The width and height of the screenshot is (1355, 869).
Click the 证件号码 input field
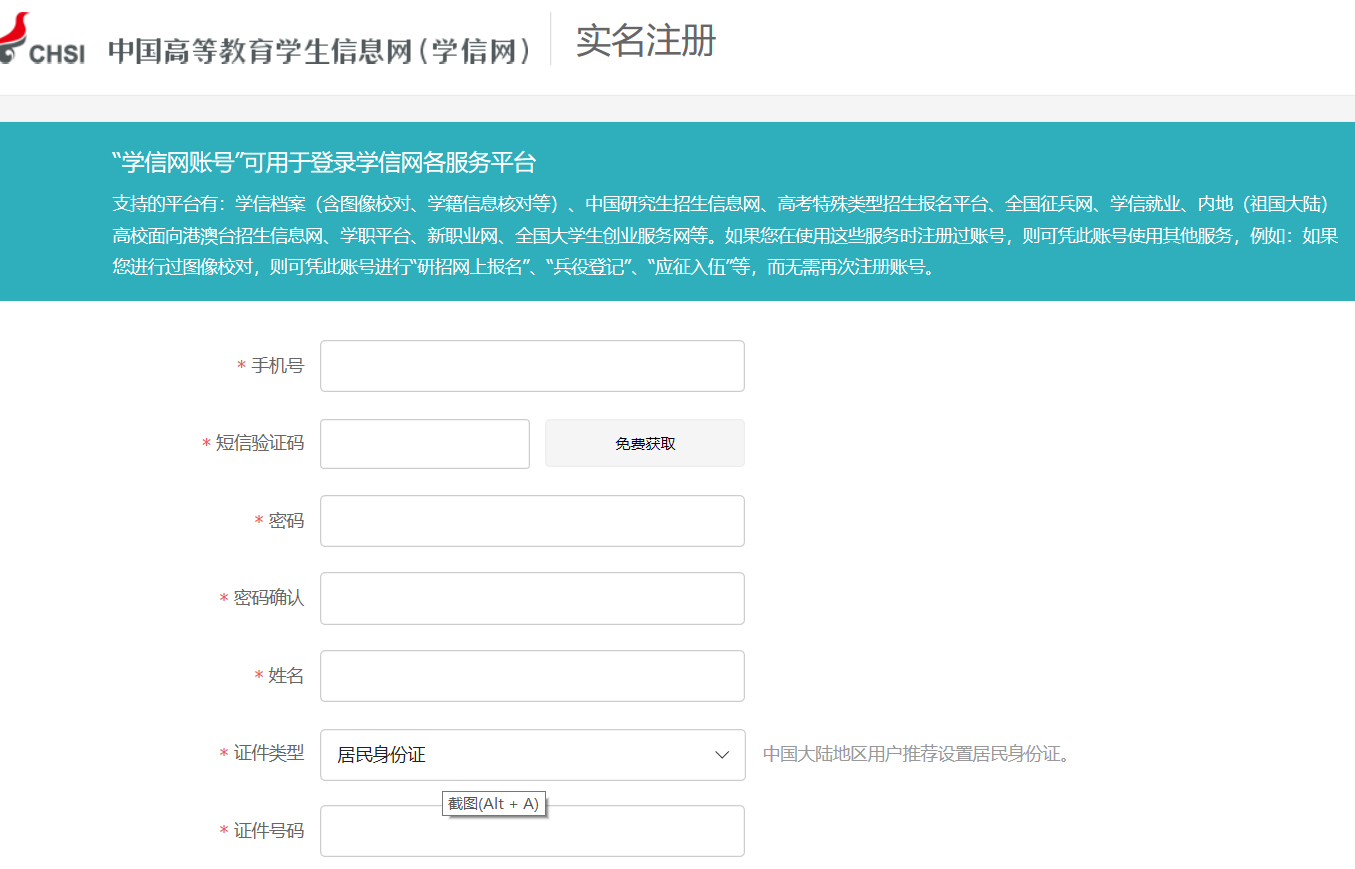(x=532, y=831)
